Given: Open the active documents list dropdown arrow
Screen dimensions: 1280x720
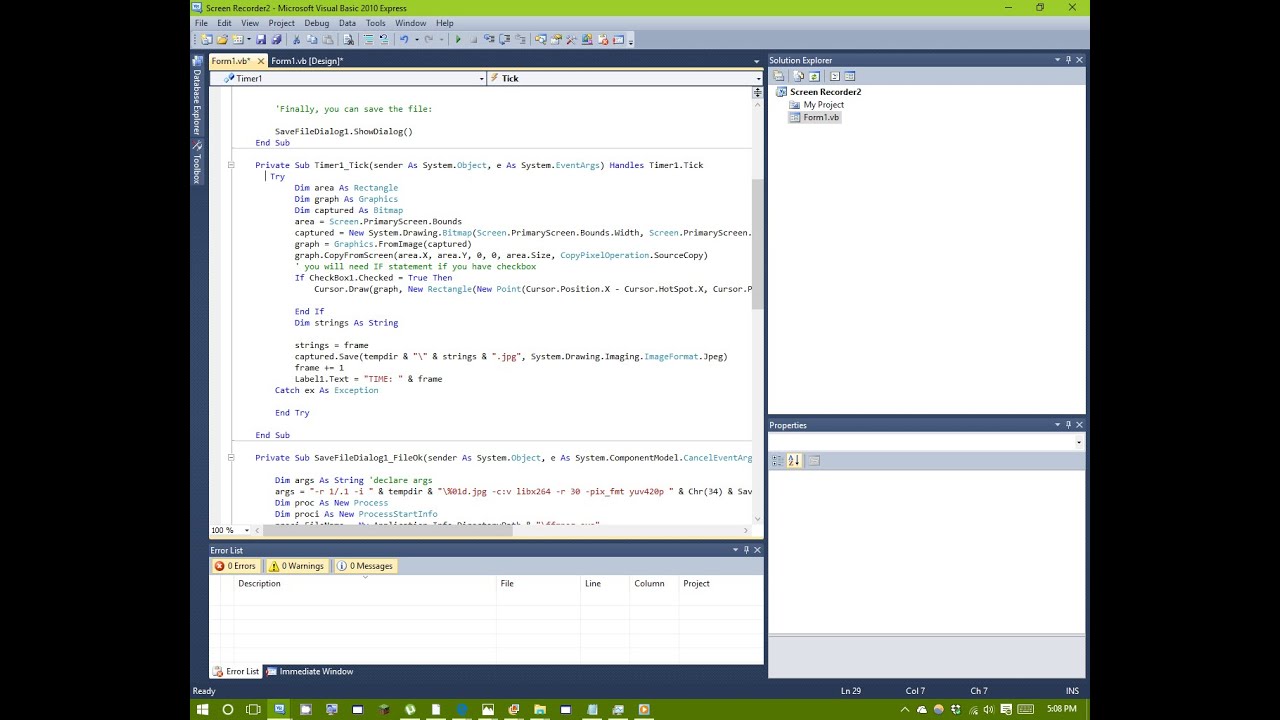Looking at the screenshot, I should click(756, 61).
